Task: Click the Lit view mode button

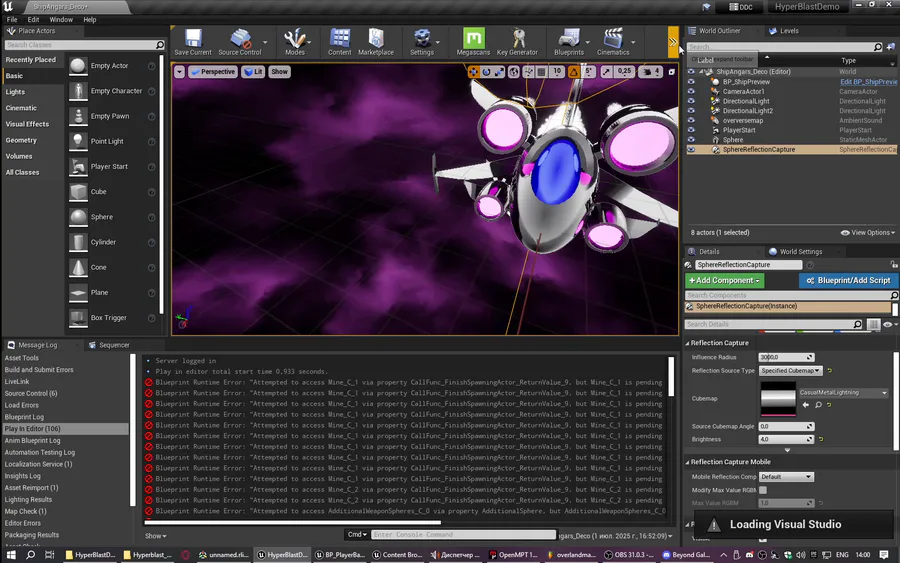Action: pyautogui.click(x=253, y=72)
